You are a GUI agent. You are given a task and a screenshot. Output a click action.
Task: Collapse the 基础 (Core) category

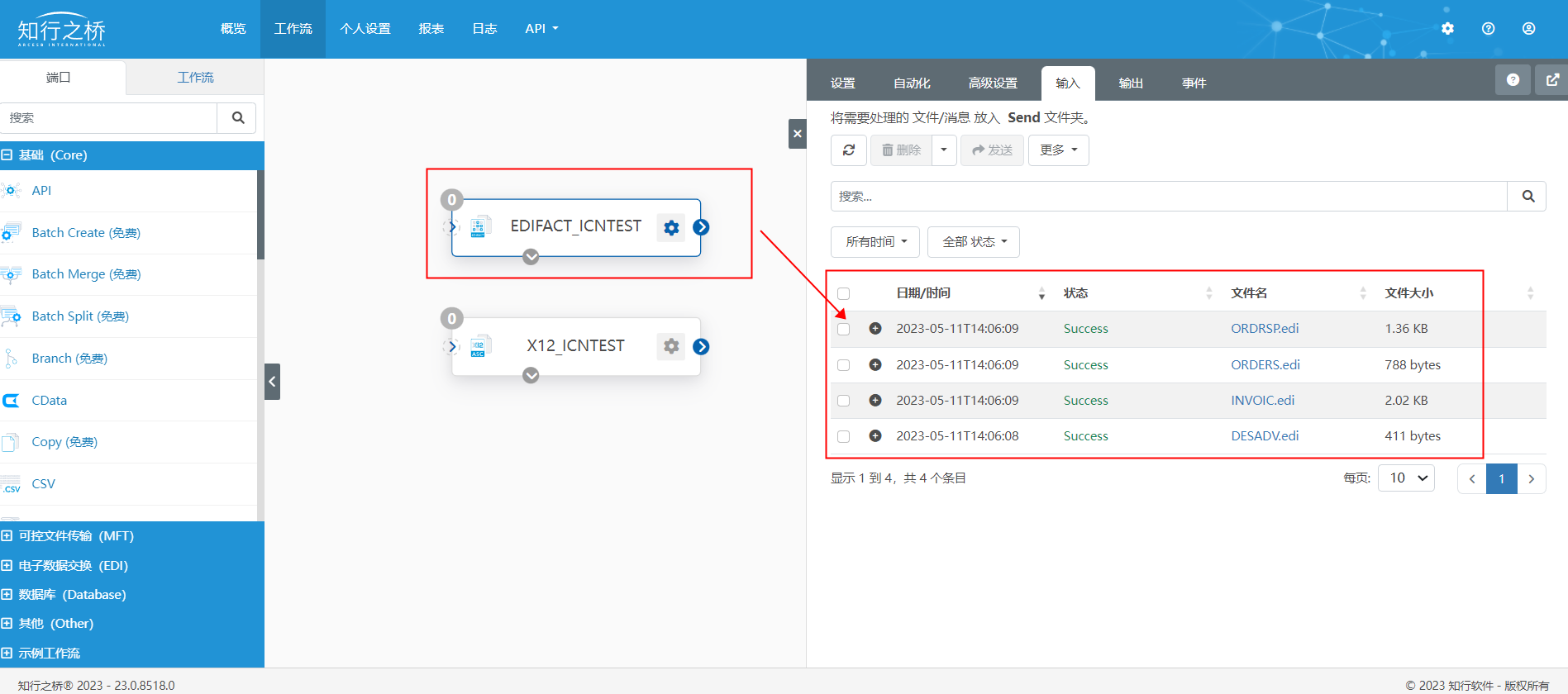[132, 155]
